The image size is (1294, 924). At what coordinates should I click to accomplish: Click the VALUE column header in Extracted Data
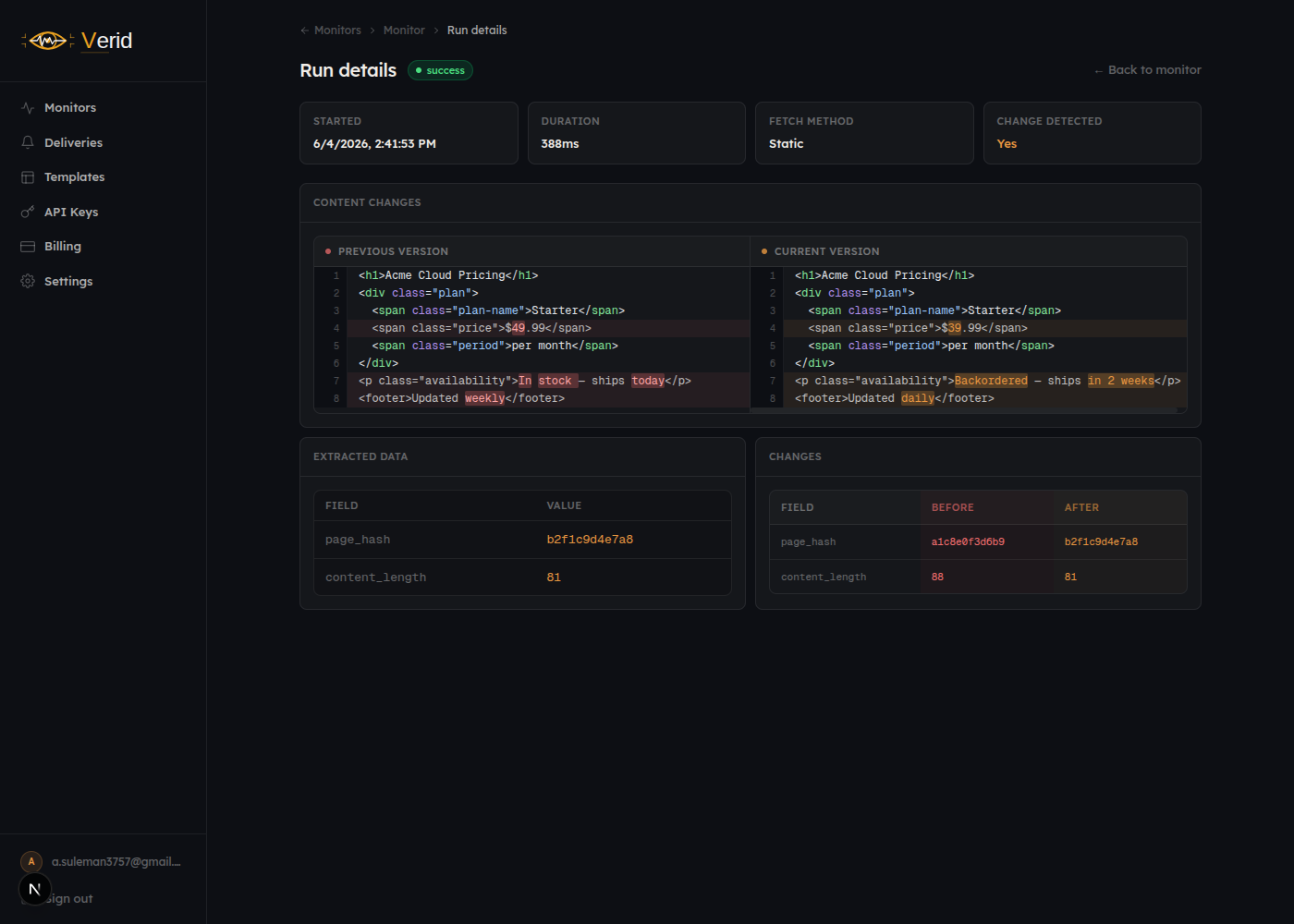click(564, 505)
